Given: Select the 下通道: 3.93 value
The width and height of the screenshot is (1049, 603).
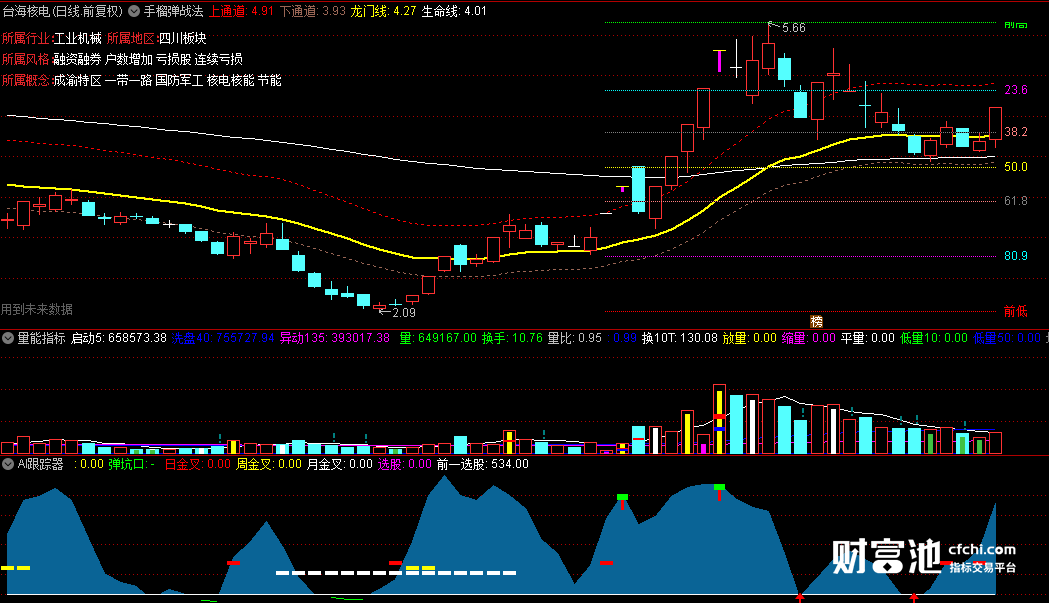Looking at the screenshot, I should tap(312, 11).
